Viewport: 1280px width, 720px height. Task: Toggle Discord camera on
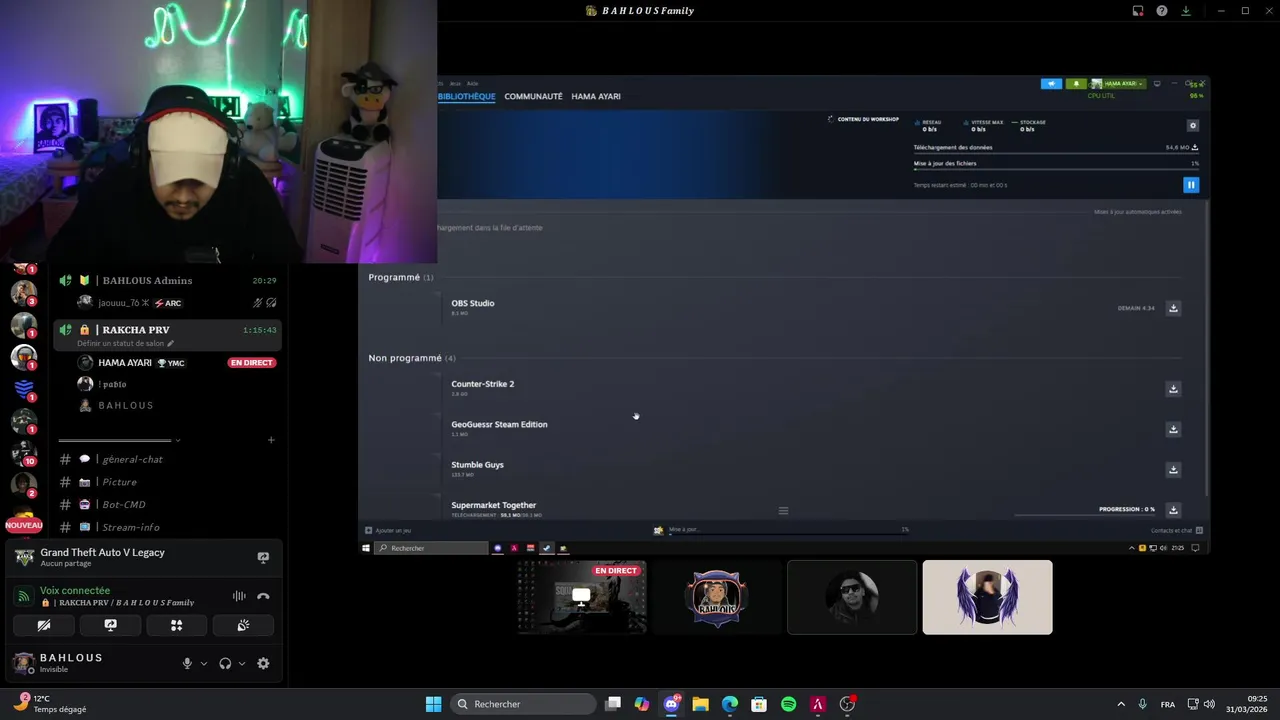[44, 625]
